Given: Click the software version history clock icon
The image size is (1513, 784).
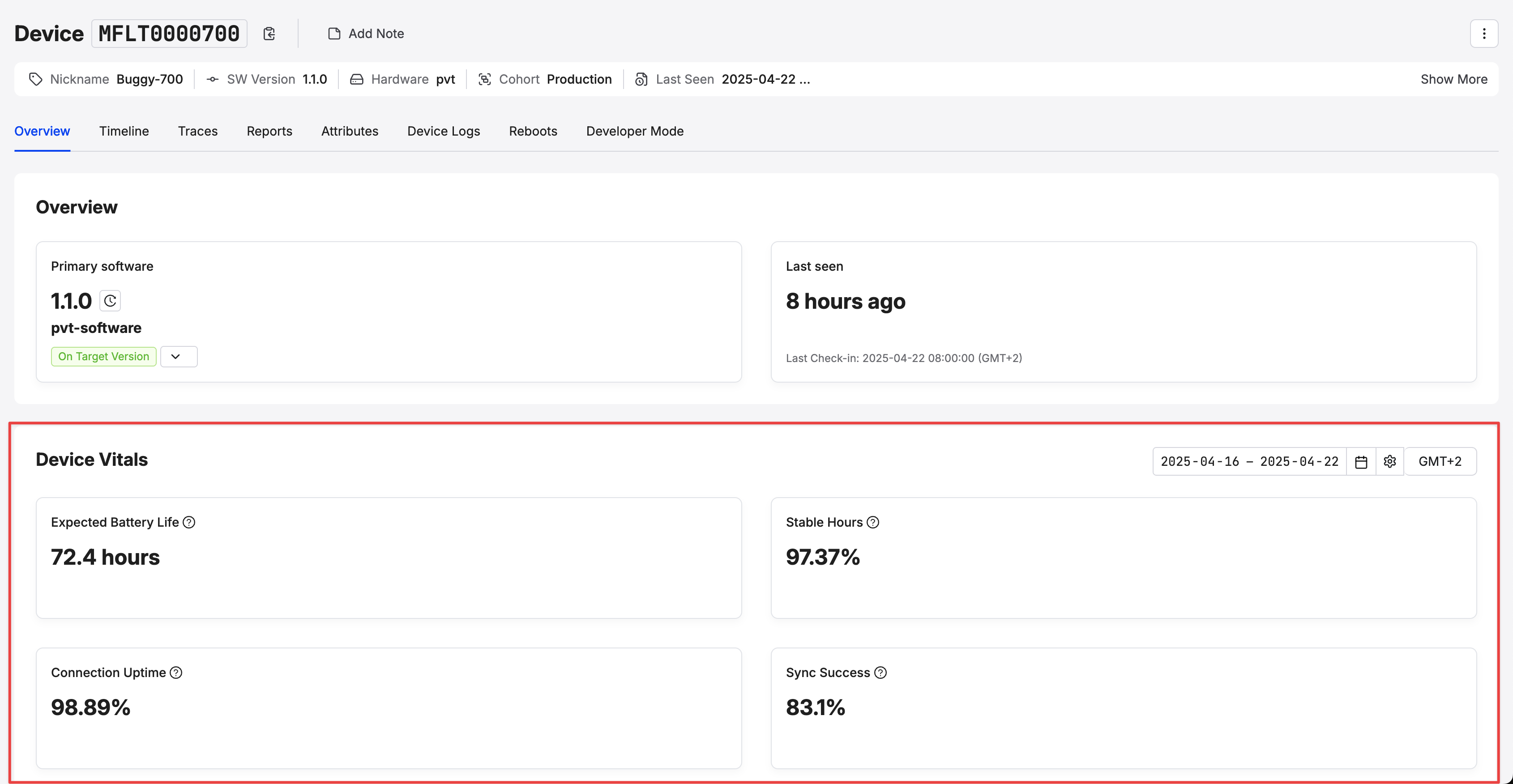Looking at the screenshot, I should tap(110, 301).
